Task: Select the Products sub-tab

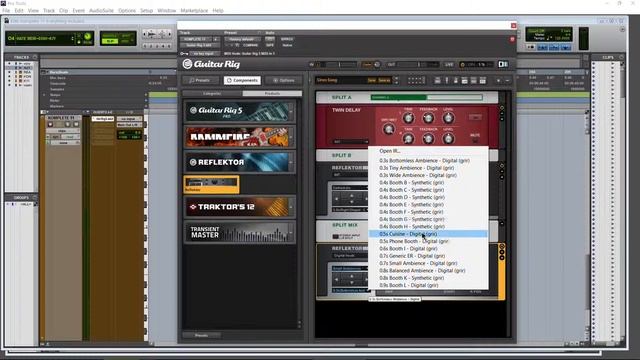Action: [x=272, y=93]
